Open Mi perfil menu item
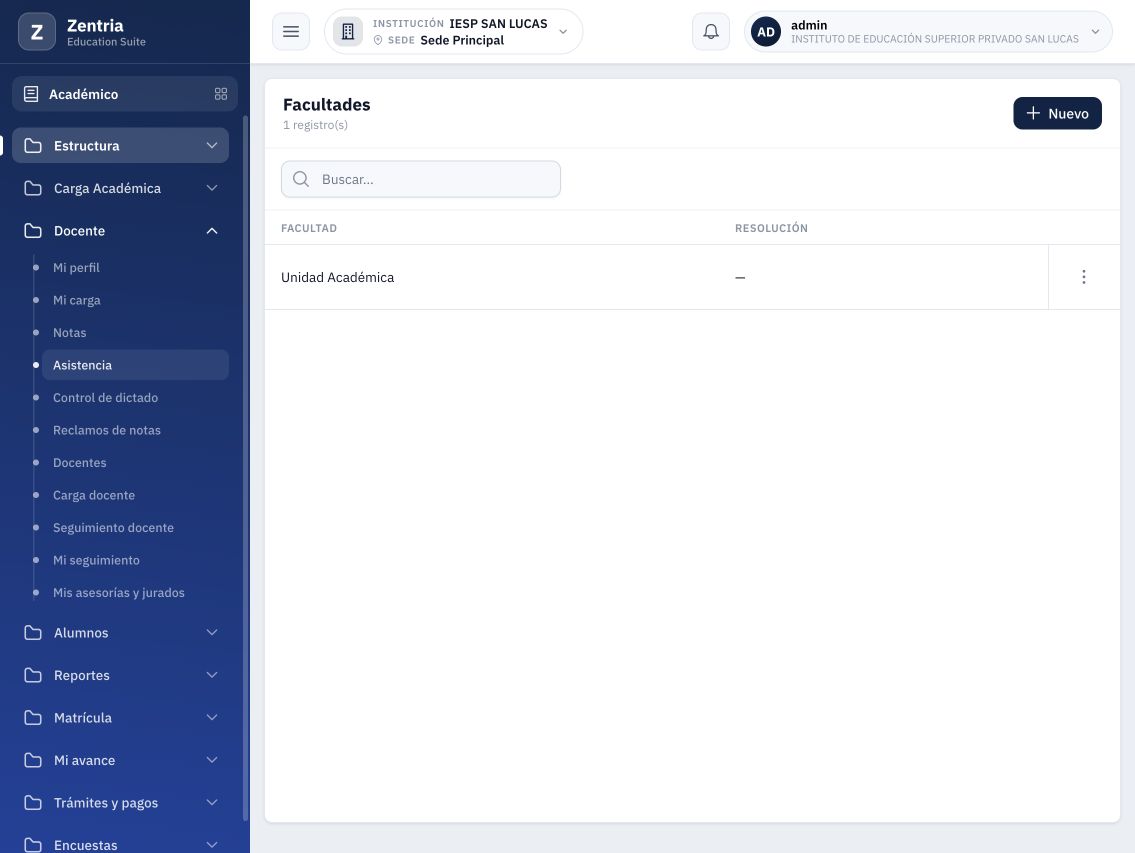Viewport: 1135px width, 853px height. click(135, 268)
